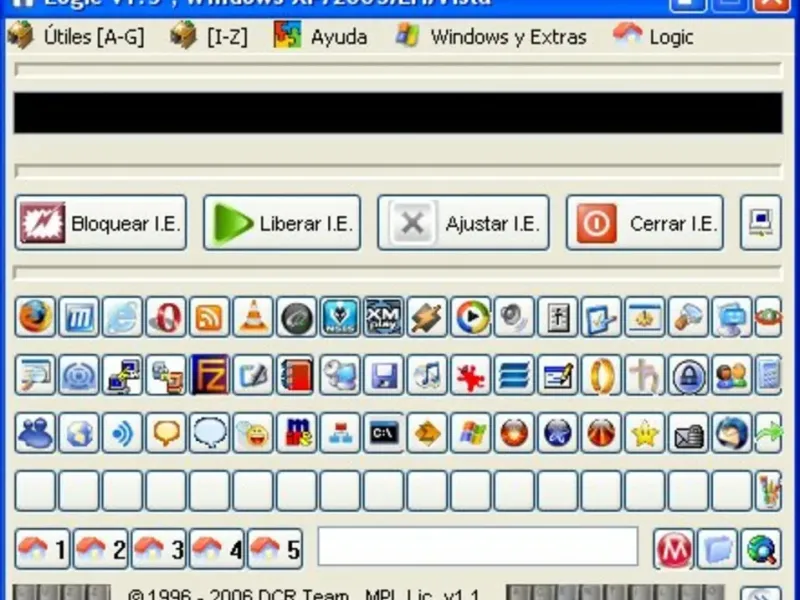Screen dimensions: 800x600
Task: Click the blue 'm' Maxthon icon
Action: 79,317
